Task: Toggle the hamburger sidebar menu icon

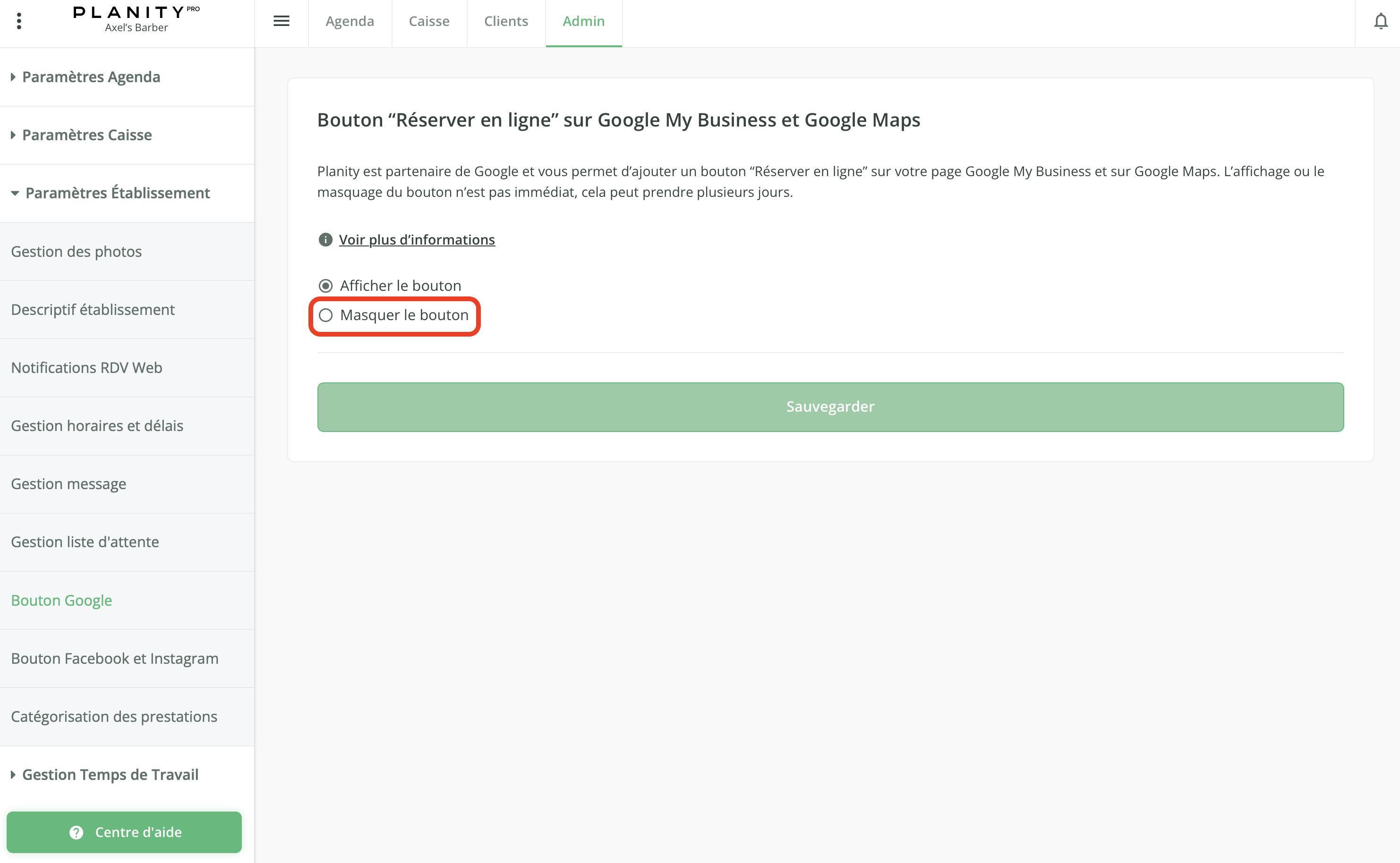Action: (x=281, y=21)
